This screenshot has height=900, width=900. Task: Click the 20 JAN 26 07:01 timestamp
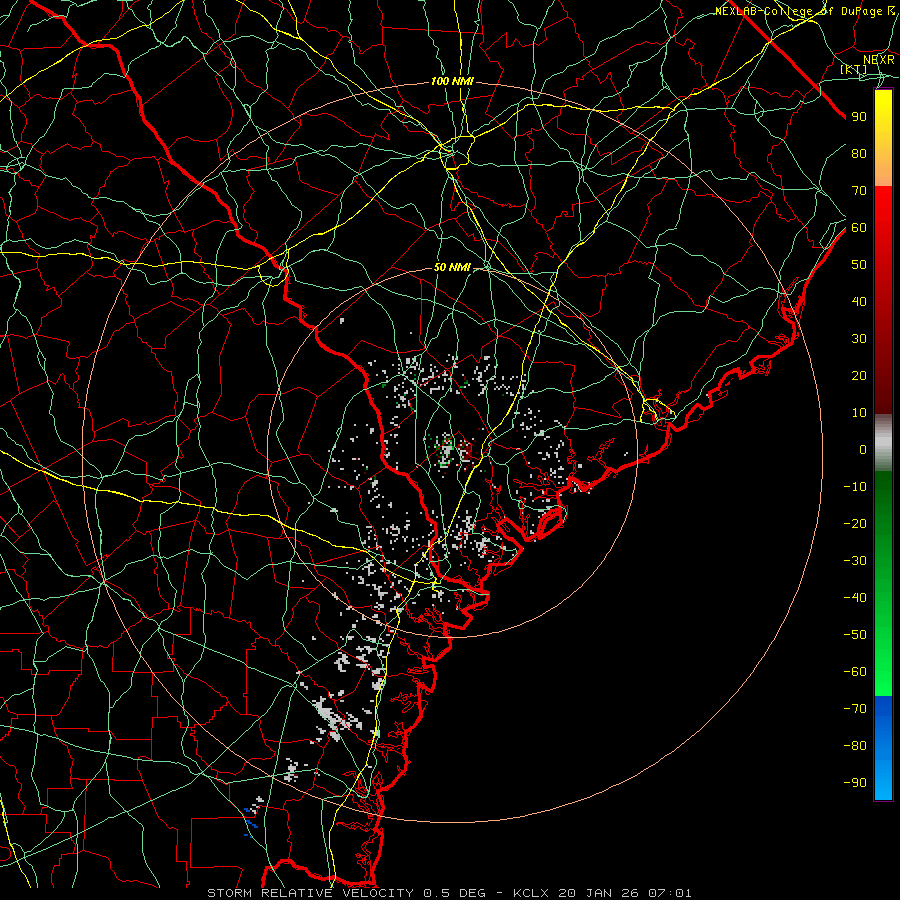pos(625,893)
